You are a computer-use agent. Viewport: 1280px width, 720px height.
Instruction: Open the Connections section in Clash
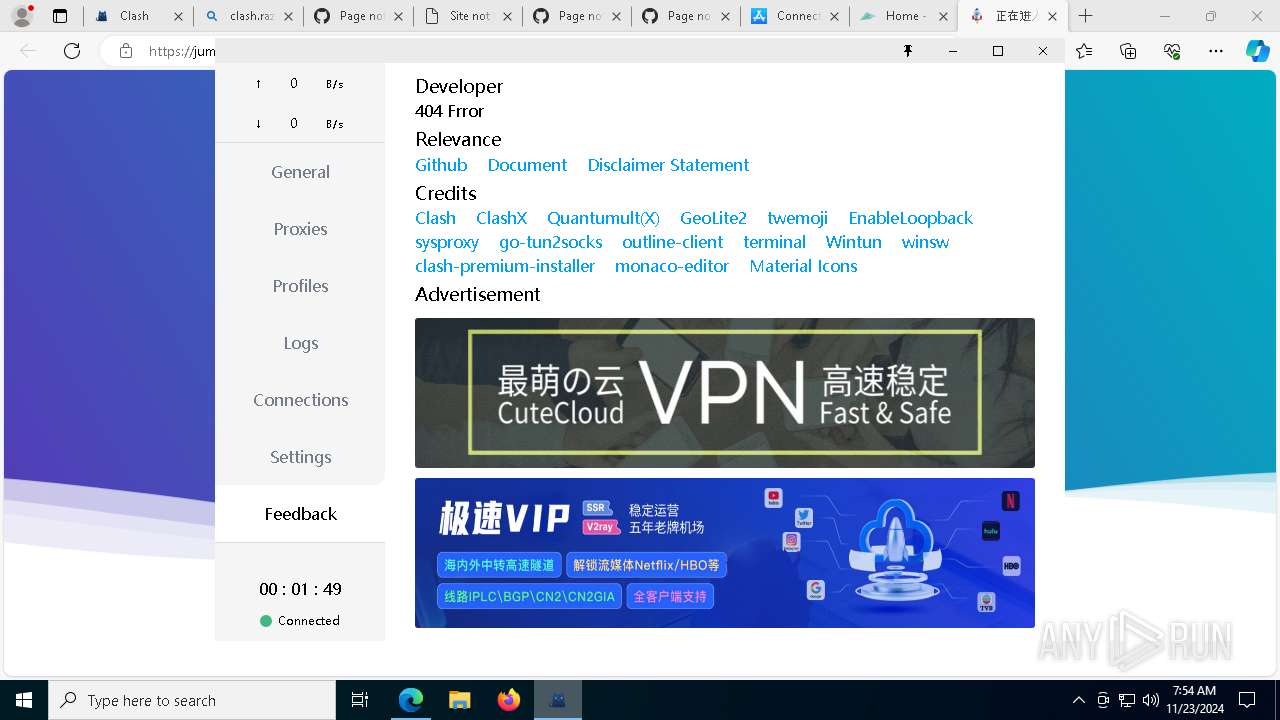pos(300,400)
